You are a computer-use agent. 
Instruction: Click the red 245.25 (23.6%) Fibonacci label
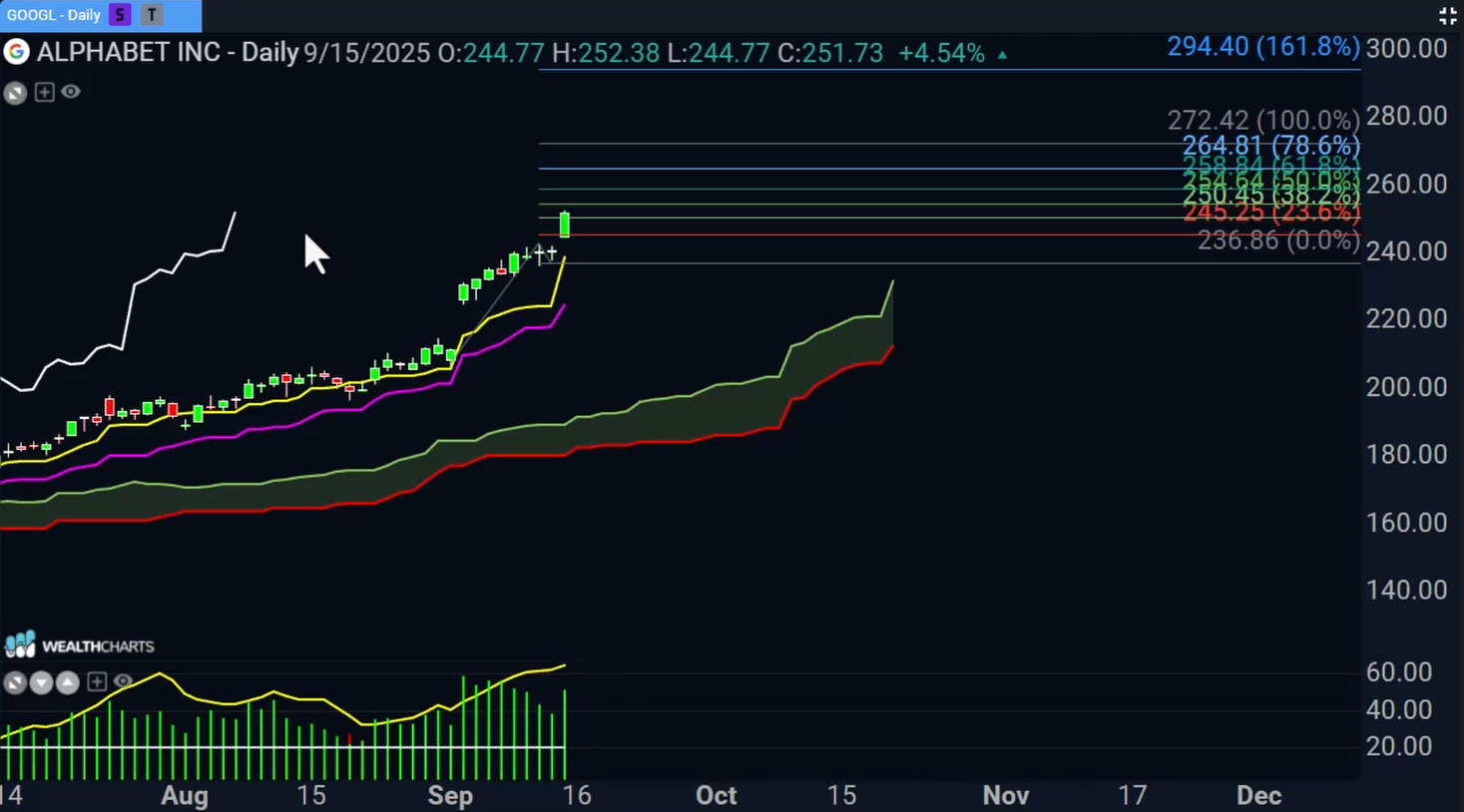(1270, 213)
